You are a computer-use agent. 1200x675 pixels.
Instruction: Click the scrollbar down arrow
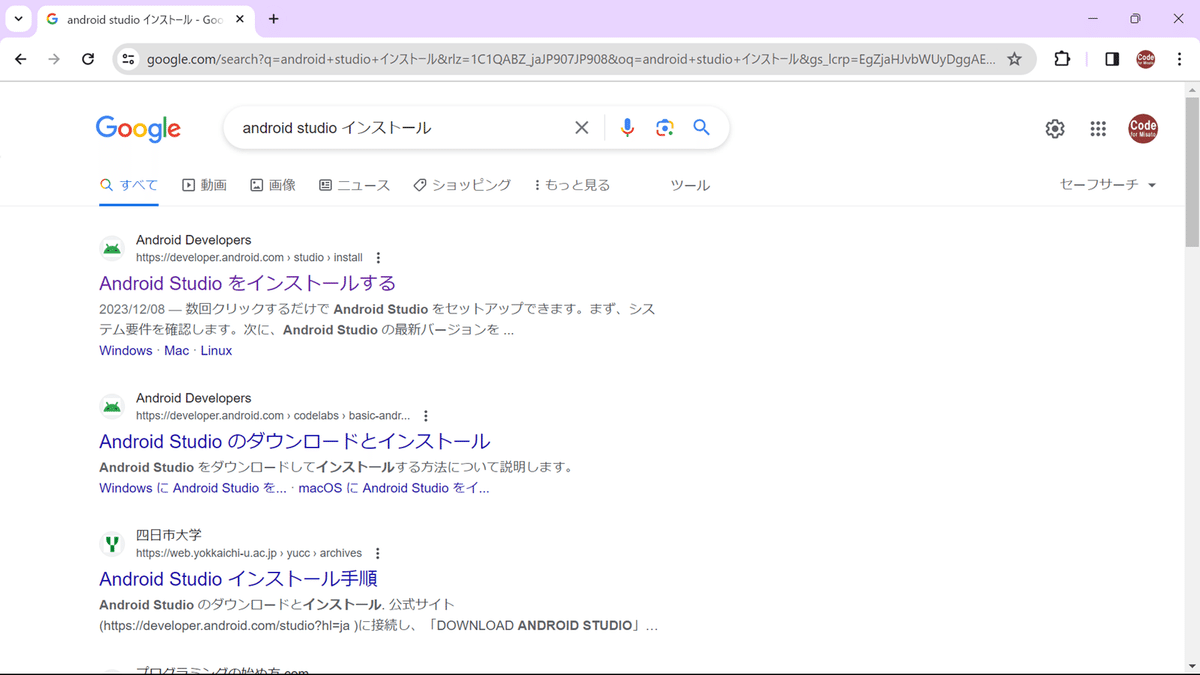coord(1192,667)
